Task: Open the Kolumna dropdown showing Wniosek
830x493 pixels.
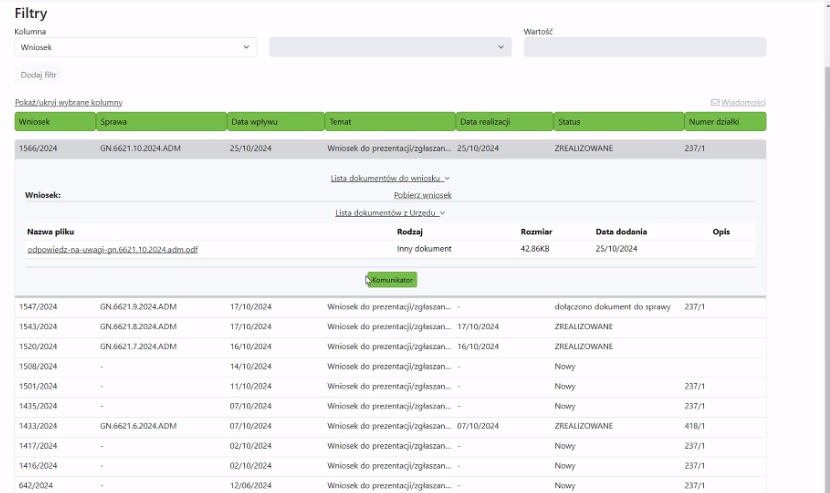Action: pyautogui.click(x=135, y=47)
